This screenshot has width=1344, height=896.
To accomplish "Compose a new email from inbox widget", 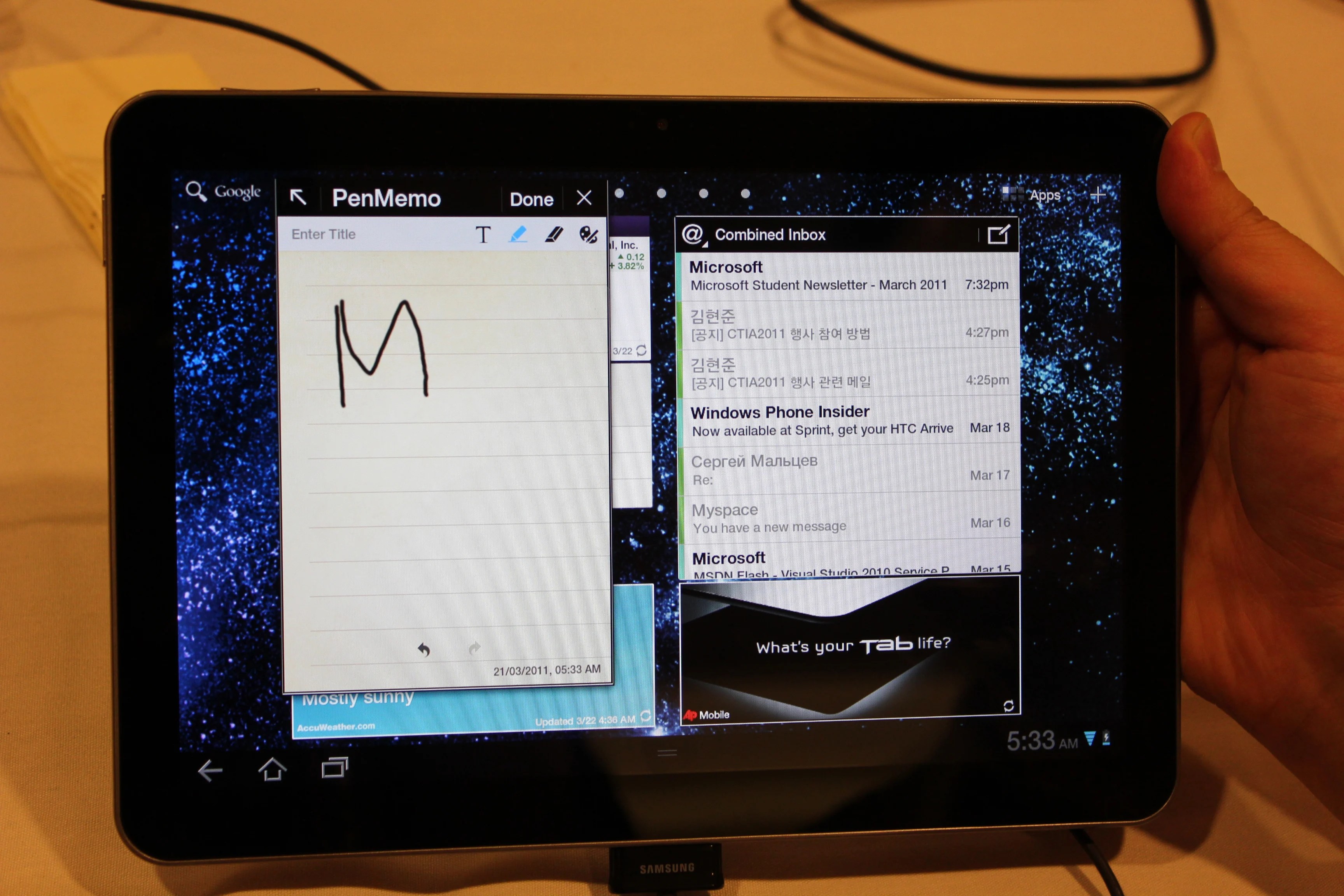I will tap(998, 234).
